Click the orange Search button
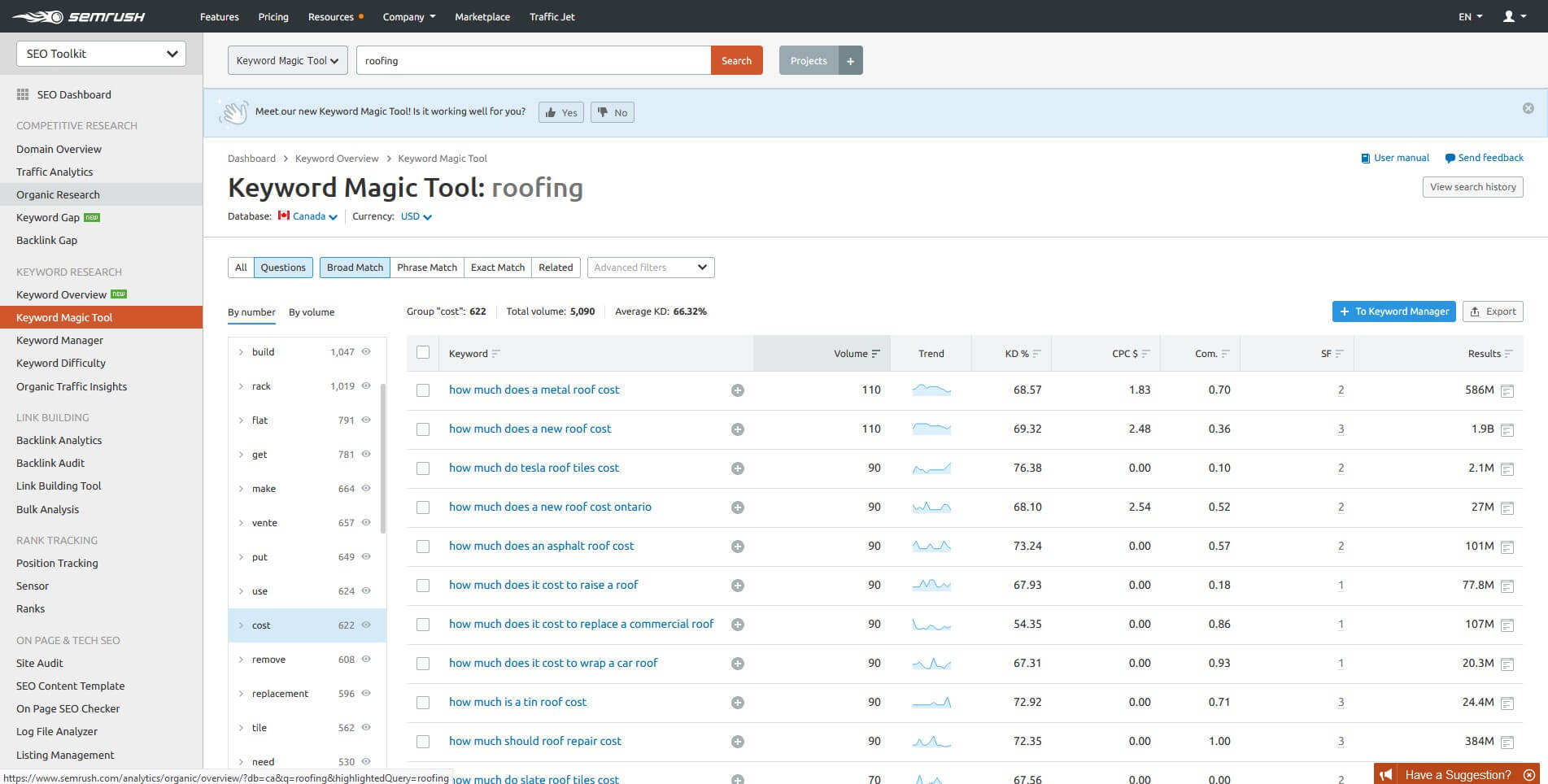This screenshot has height=784, width=1548. 737,60
